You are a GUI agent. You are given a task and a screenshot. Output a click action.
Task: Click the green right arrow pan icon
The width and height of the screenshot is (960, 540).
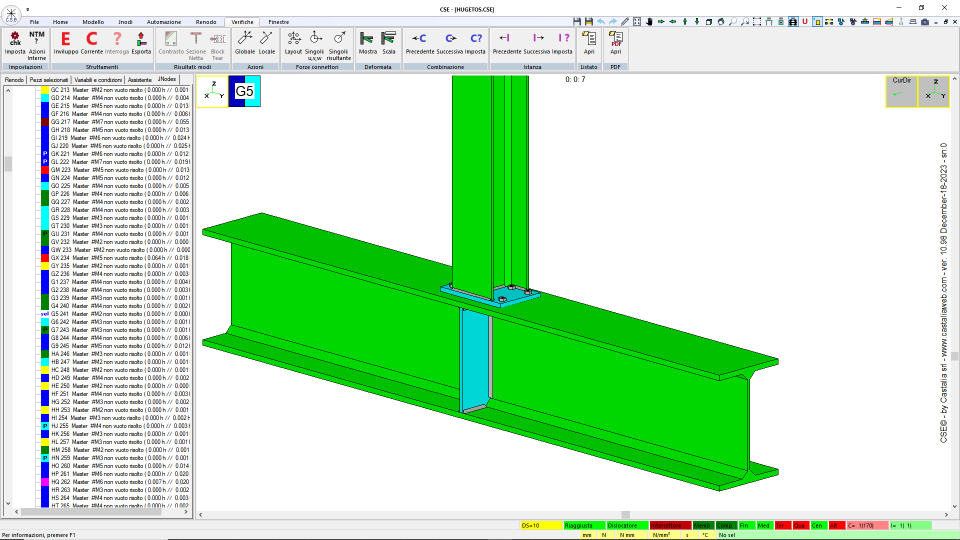661,21
